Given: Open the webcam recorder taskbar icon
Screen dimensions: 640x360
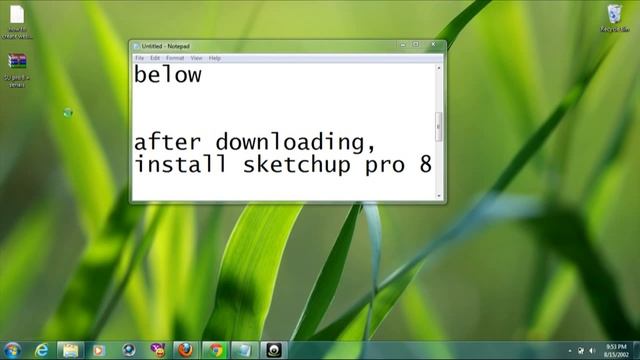Looking at the screenshot, I should 274,350.
